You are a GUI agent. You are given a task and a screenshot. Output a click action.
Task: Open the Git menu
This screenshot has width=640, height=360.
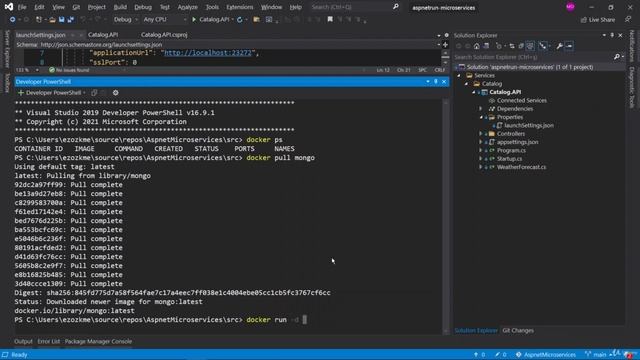[x=76, y=7]
